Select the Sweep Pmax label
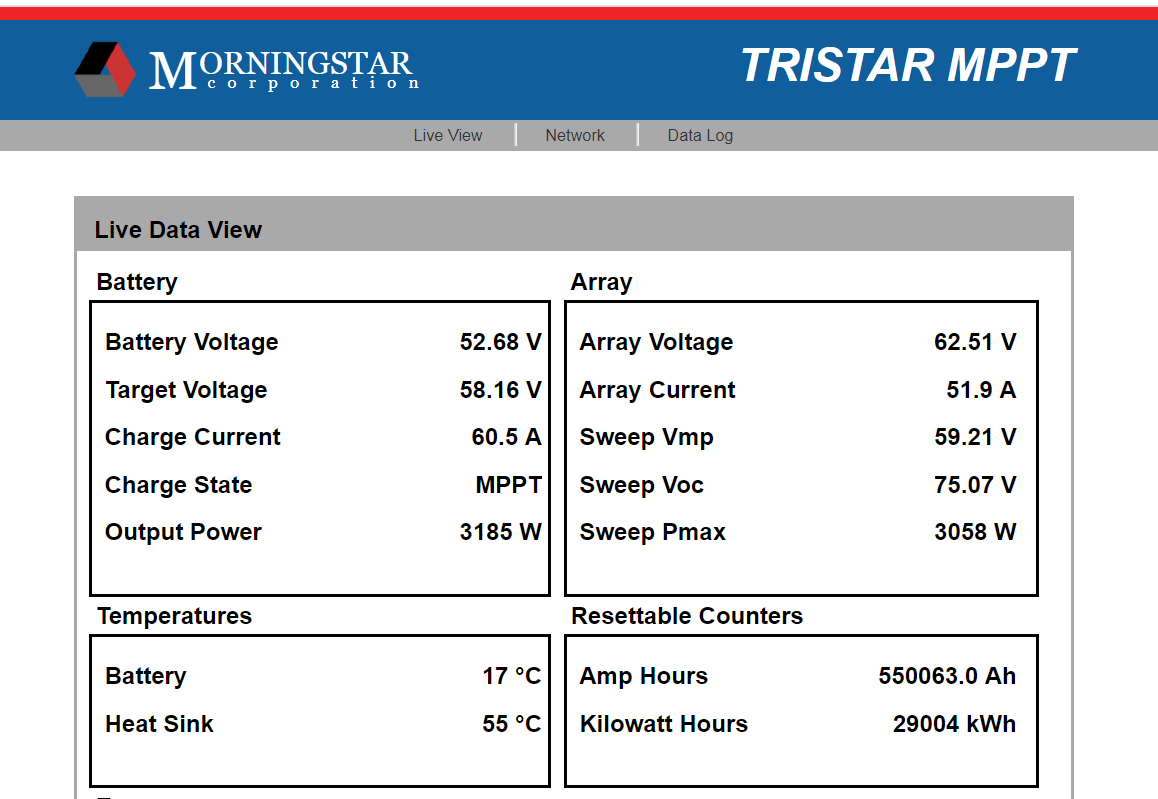The width and height of the screenshot is (1158, 799). [x=652, y=532]
